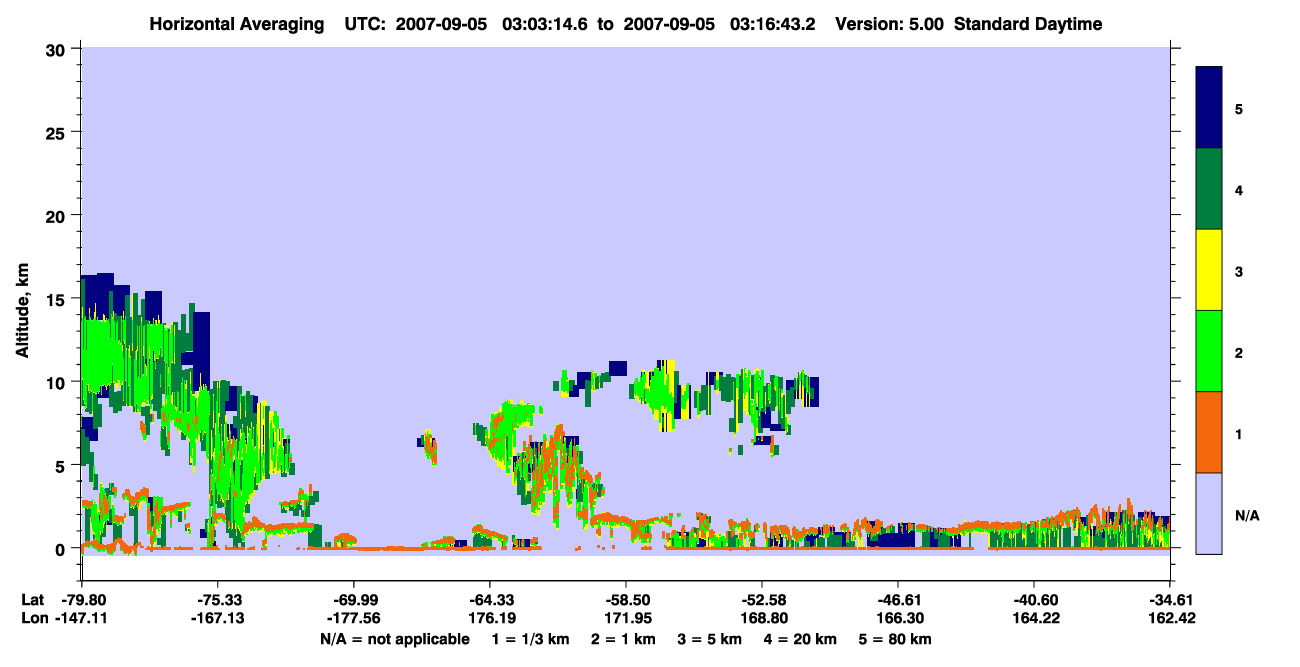
Task: Click the latitude value -40.60
Action: point(1034,599)
